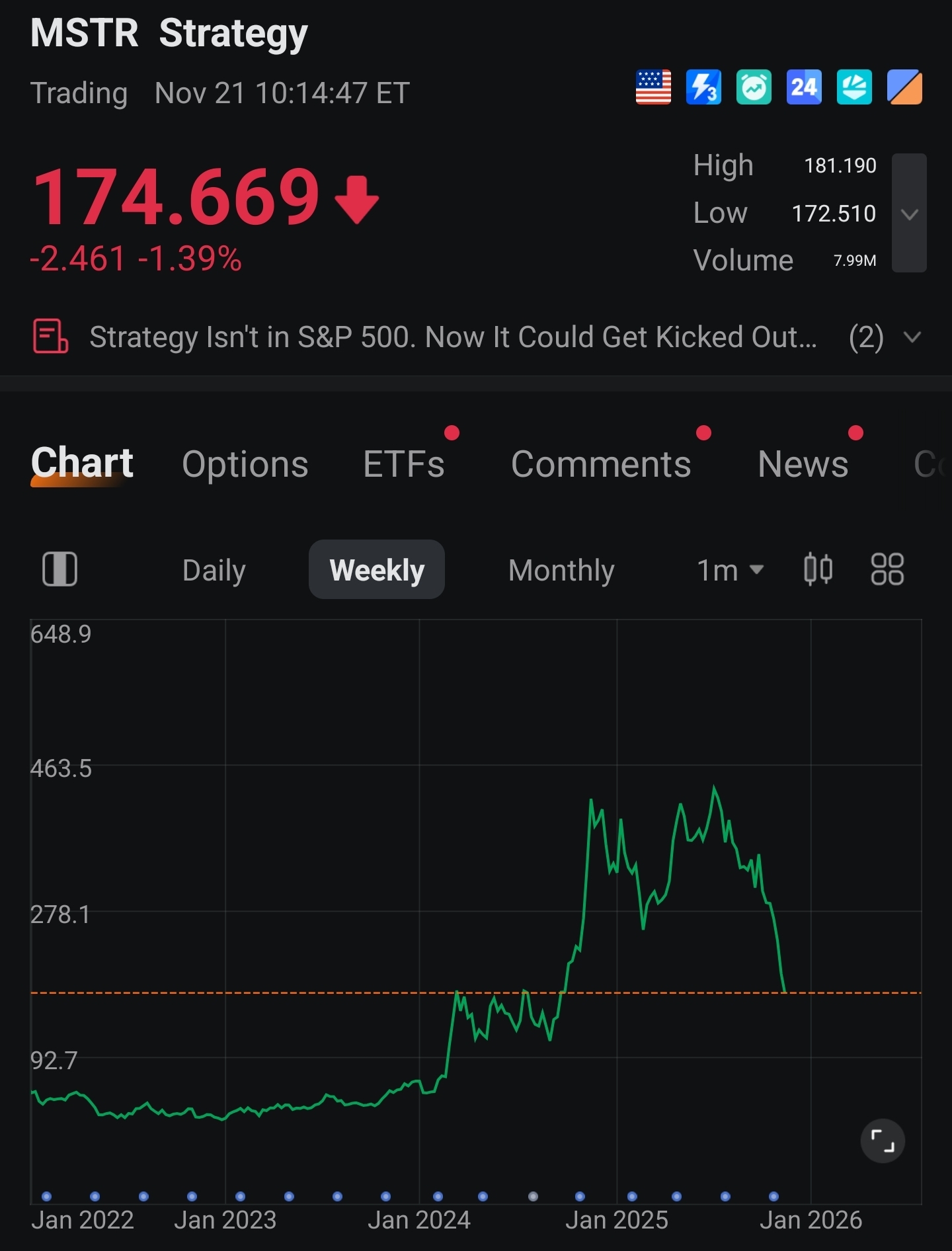The width and height of the screenshot is (952, 1251).
Task: Switch to the Options tab
Action: coord(245,464)
